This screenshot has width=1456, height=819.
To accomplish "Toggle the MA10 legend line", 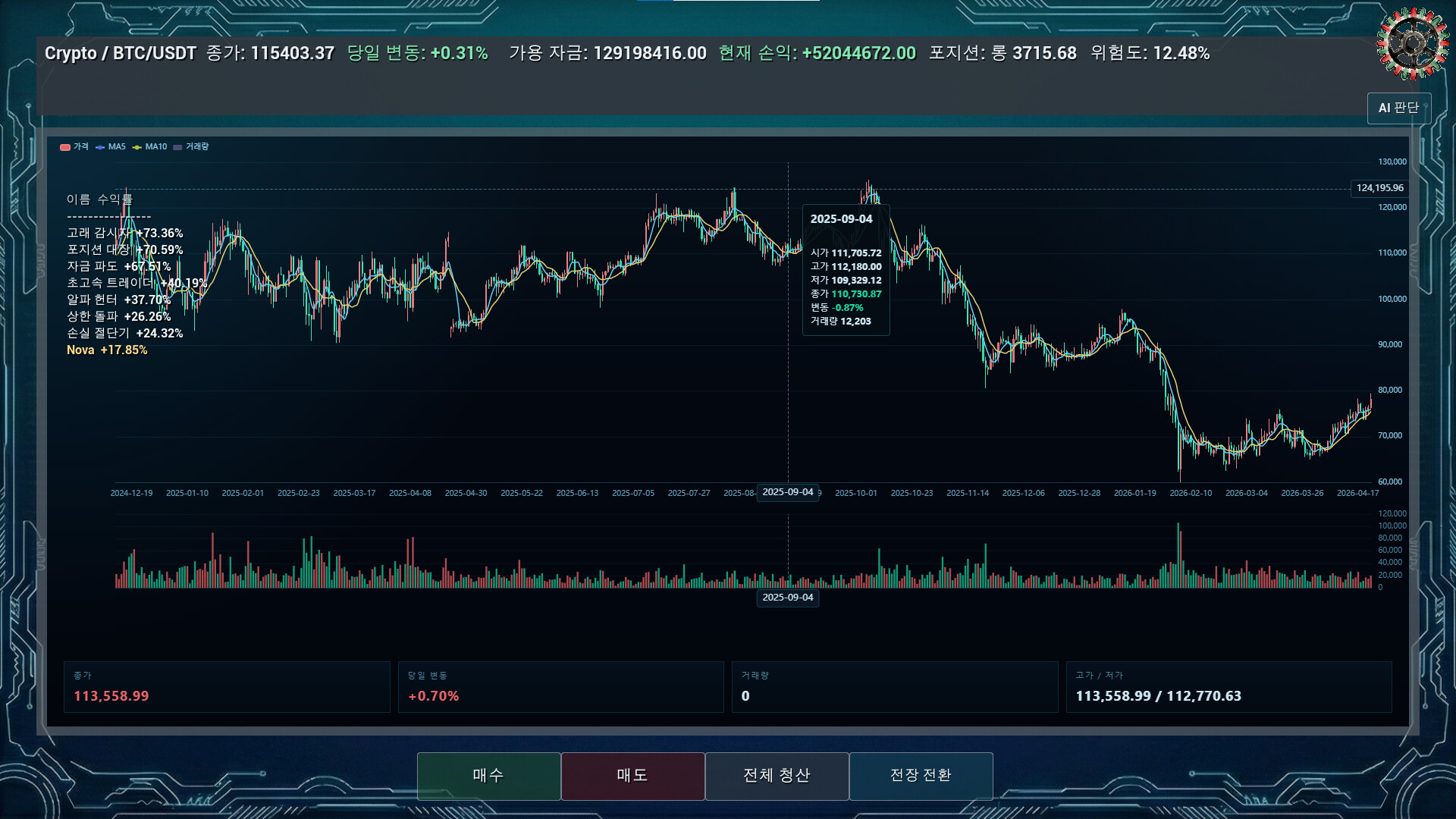I will [x=149, y=147].
